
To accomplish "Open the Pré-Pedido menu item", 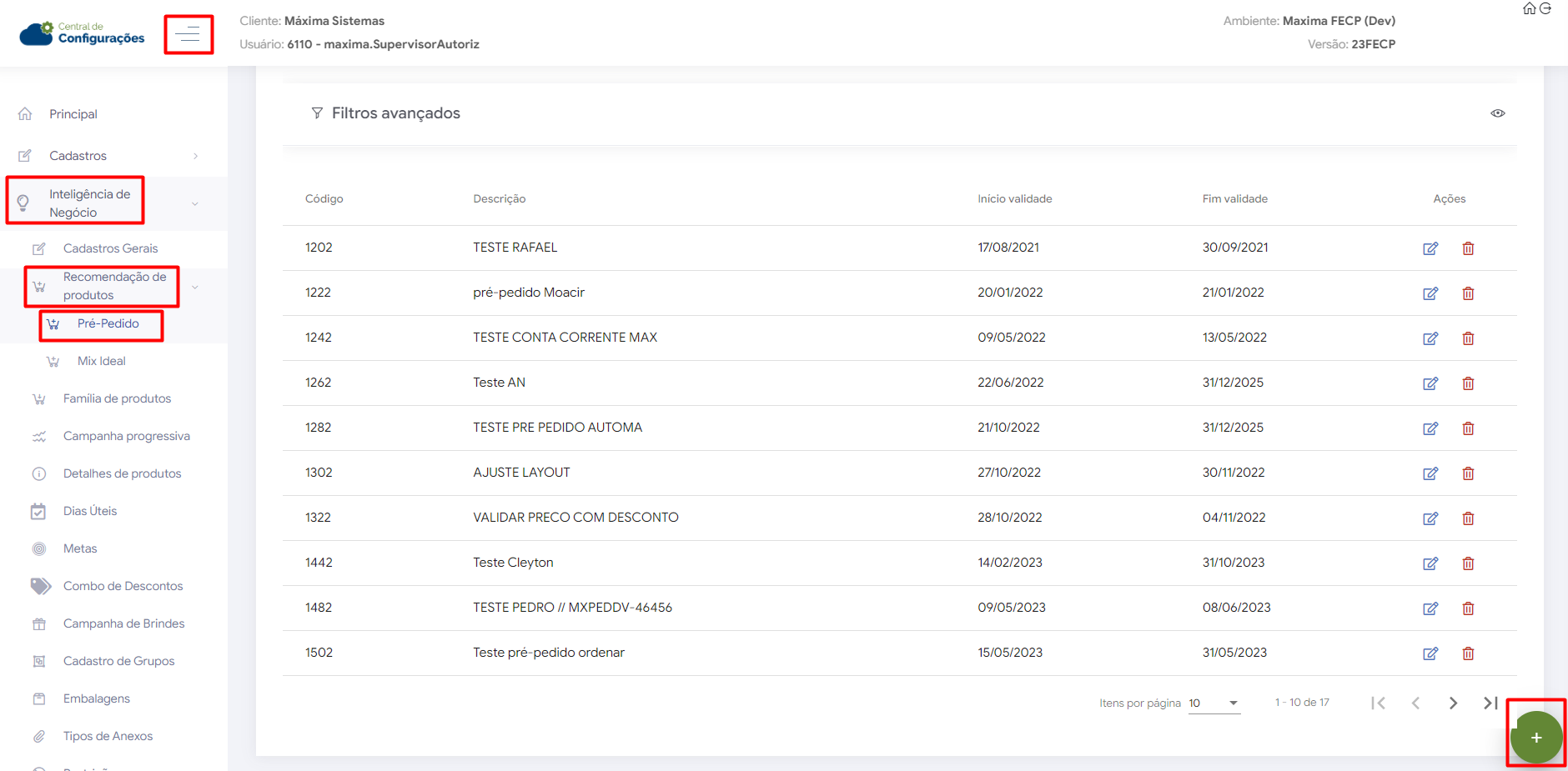I will [x=108, y=323].
